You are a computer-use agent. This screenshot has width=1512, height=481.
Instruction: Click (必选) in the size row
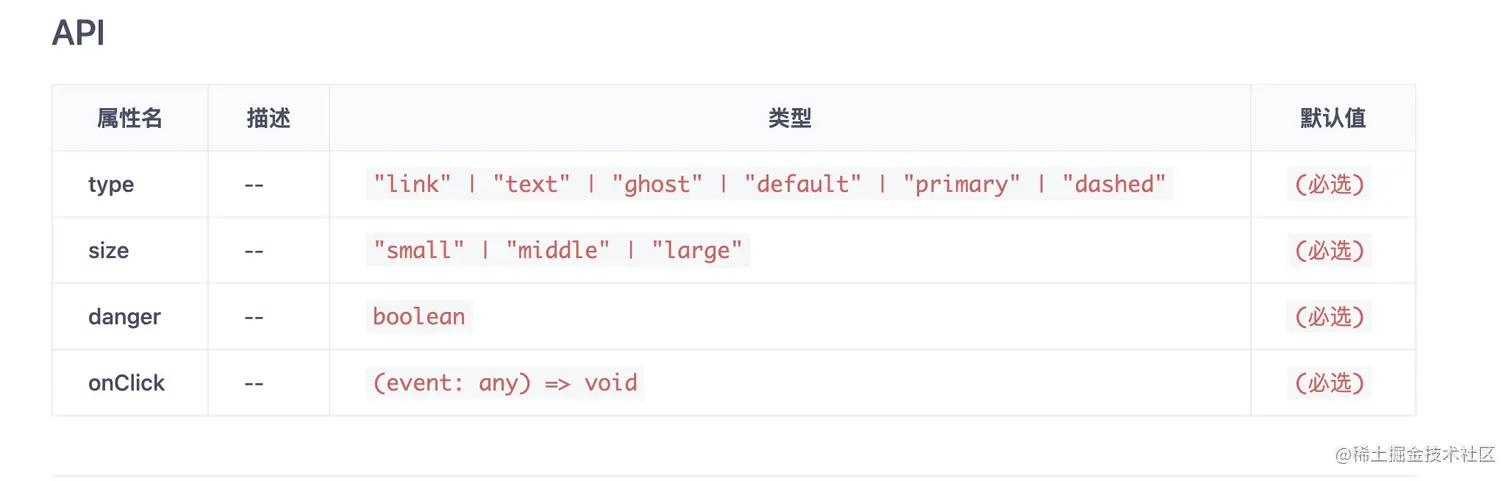[1329, 251]
